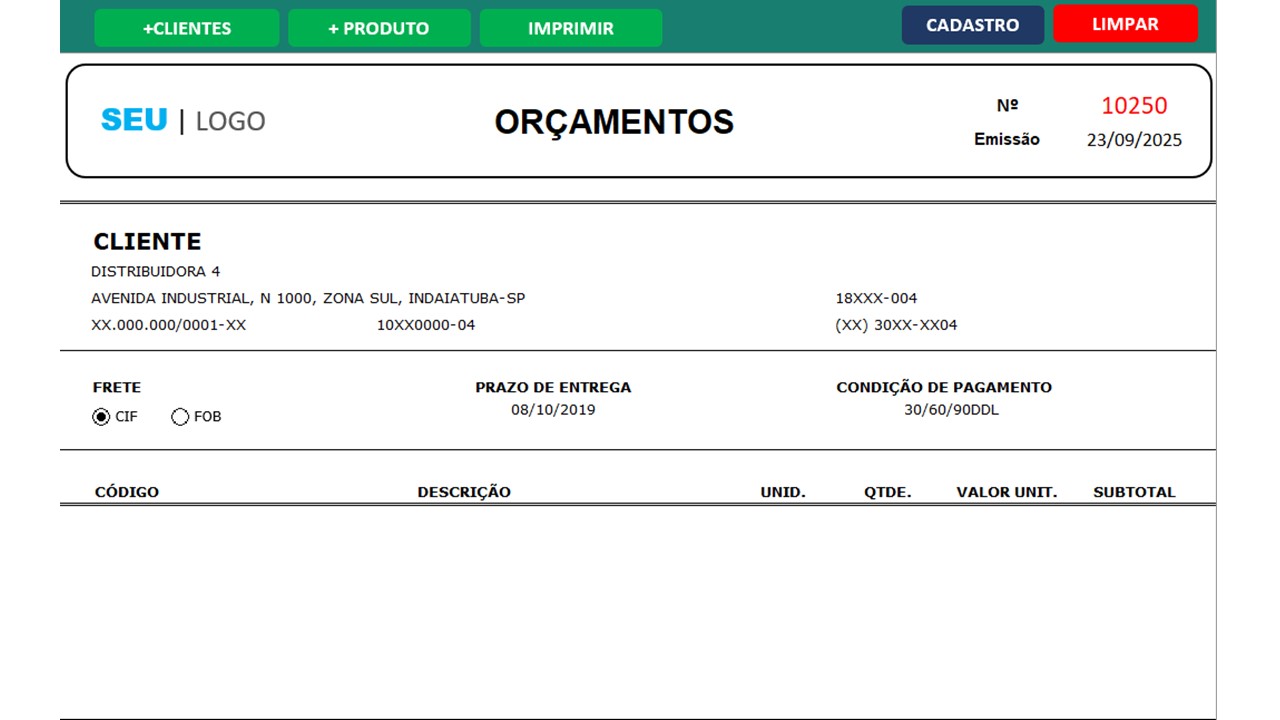The image size is (1280, 720).
Task: Click the DESCRIÇÃO column header
Action: (464, 492)
